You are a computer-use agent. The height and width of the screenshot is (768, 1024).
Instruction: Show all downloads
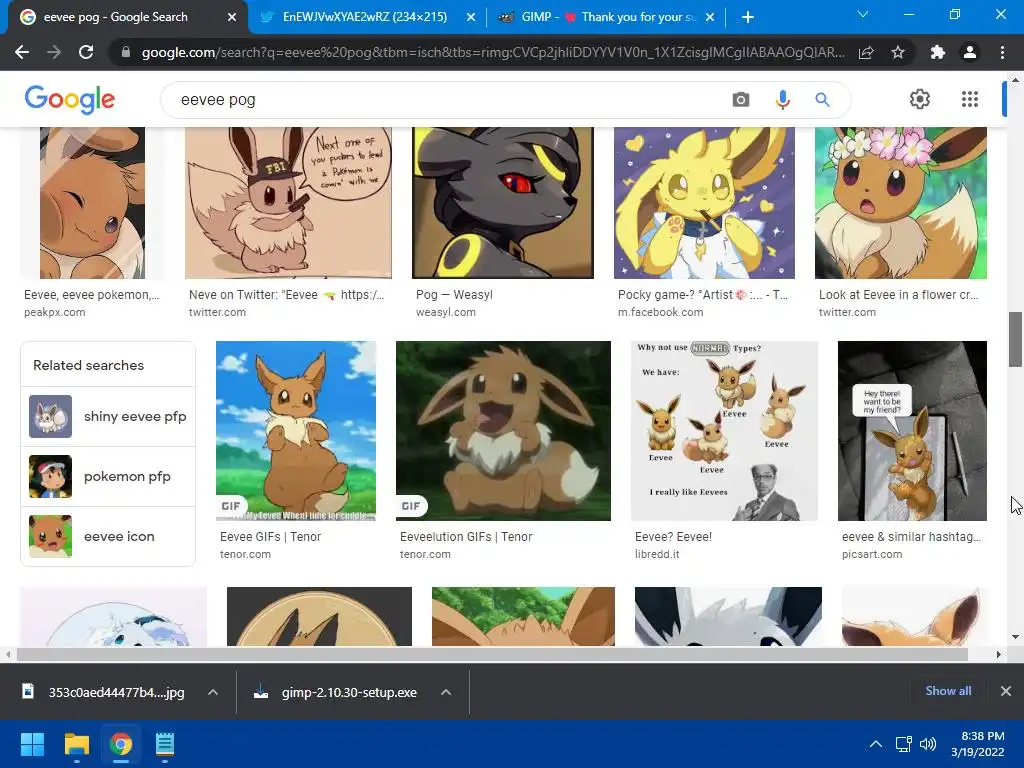[948, 691]
